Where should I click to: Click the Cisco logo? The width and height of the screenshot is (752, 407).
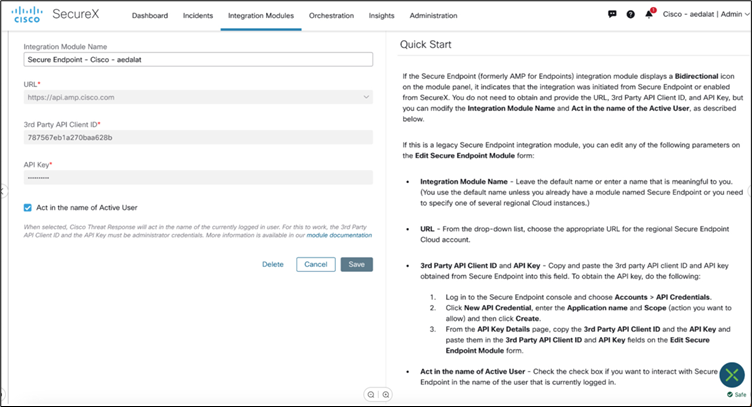[x=27, y=15]
